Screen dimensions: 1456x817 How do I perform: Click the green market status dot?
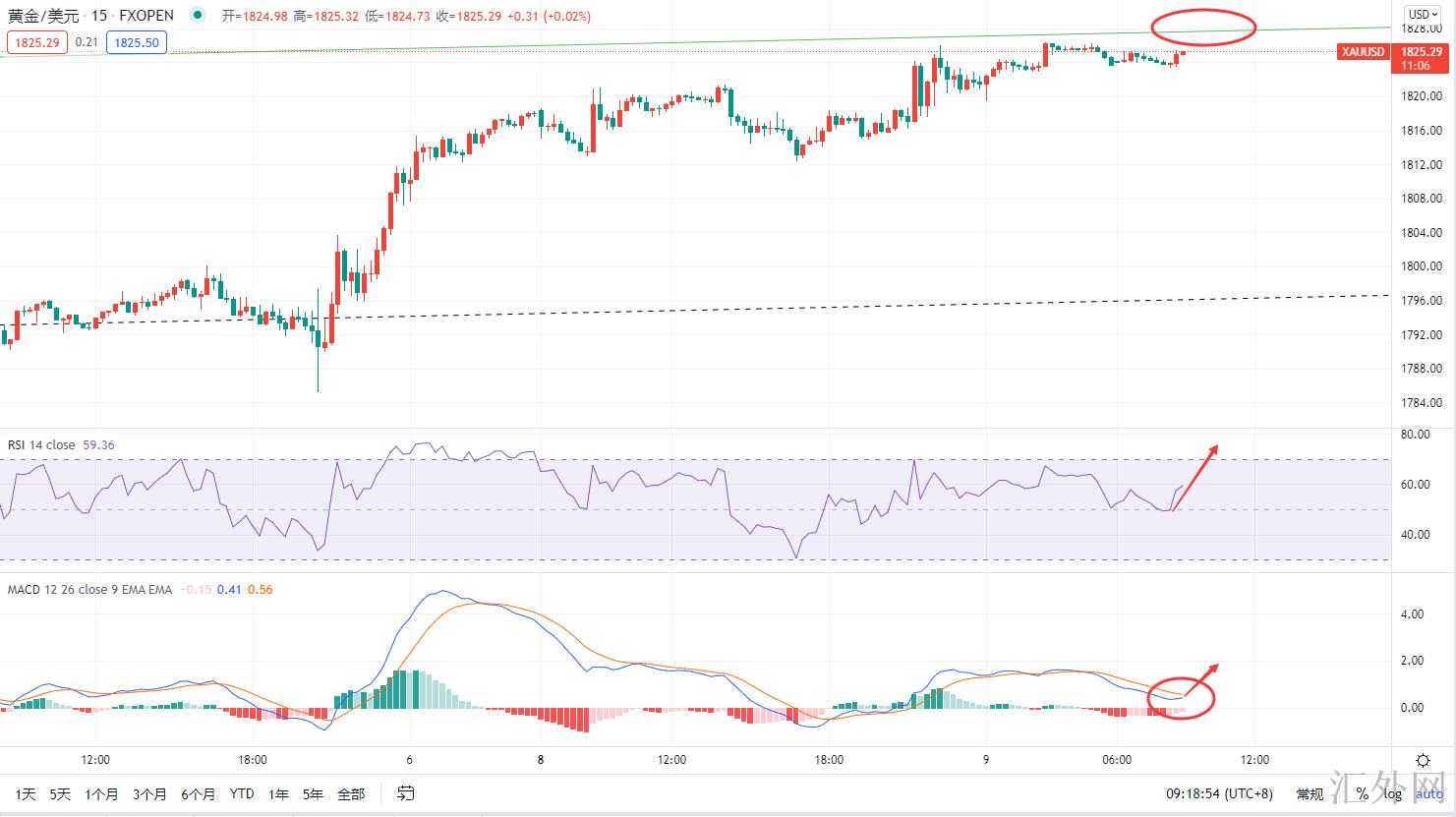(x=200, y=15)
